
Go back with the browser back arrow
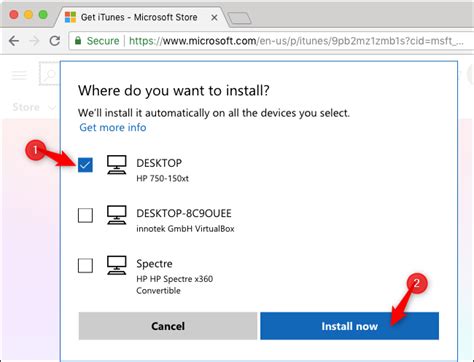click(x=14, y=41)
